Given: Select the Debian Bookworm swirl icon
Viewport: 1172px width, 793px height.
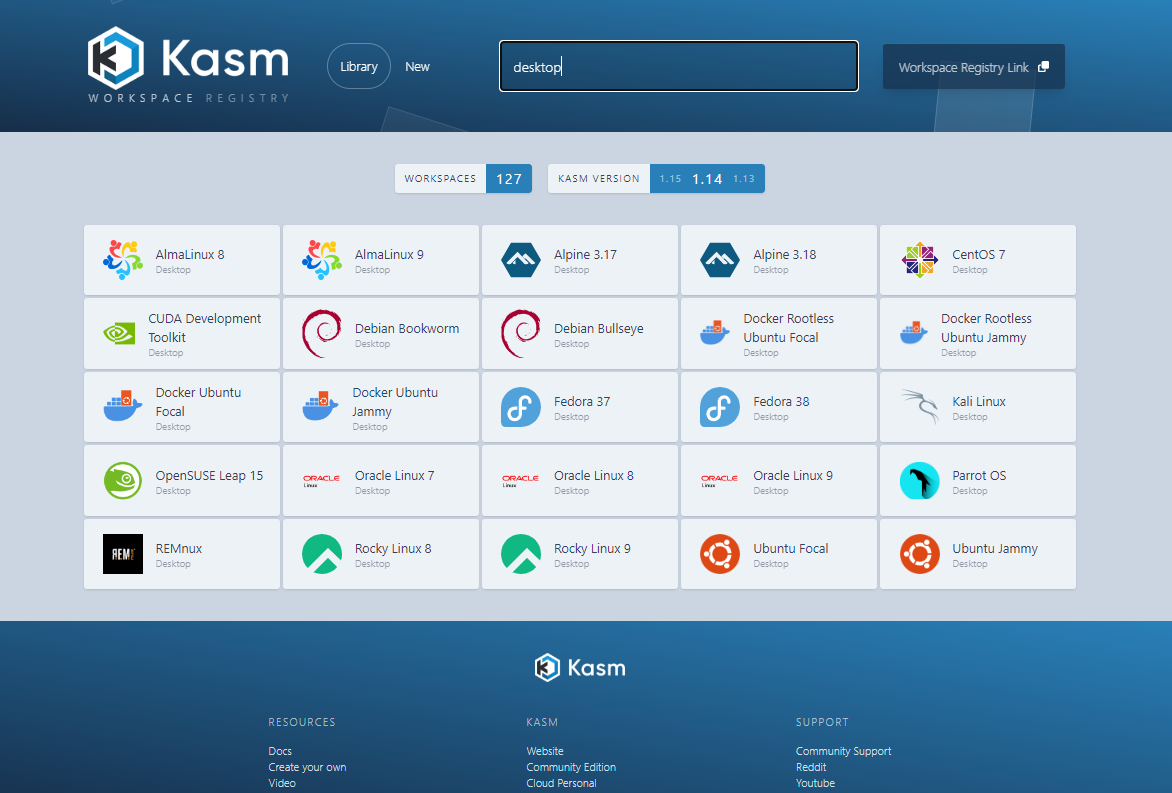Looking at the screenshot, I should [321, 332].
